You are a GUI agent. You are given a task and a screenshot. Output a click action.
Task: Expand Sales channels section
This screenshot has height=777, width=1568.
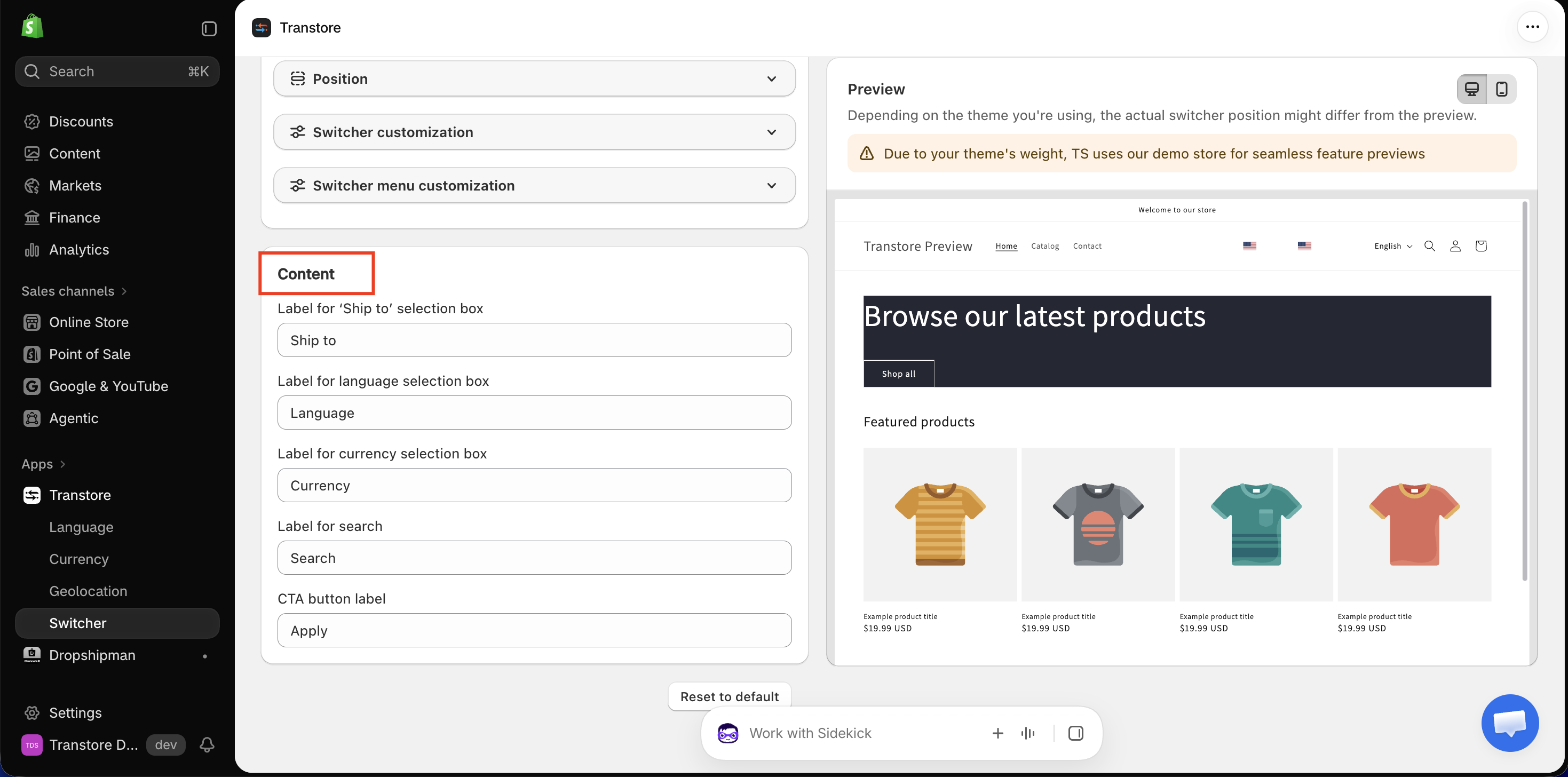point(74,291)
